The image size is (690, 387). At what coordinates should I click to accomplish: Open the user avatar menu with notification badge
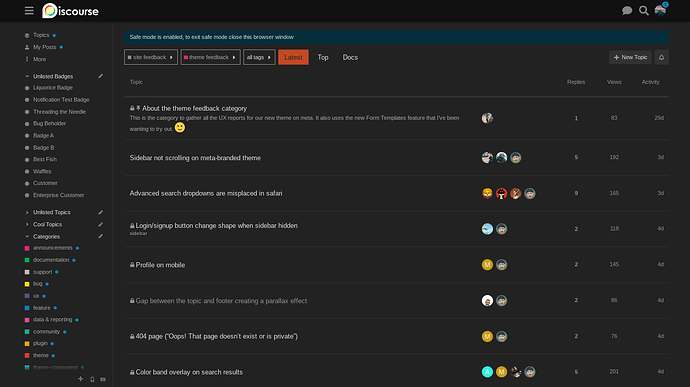click(x=661, y=10)
